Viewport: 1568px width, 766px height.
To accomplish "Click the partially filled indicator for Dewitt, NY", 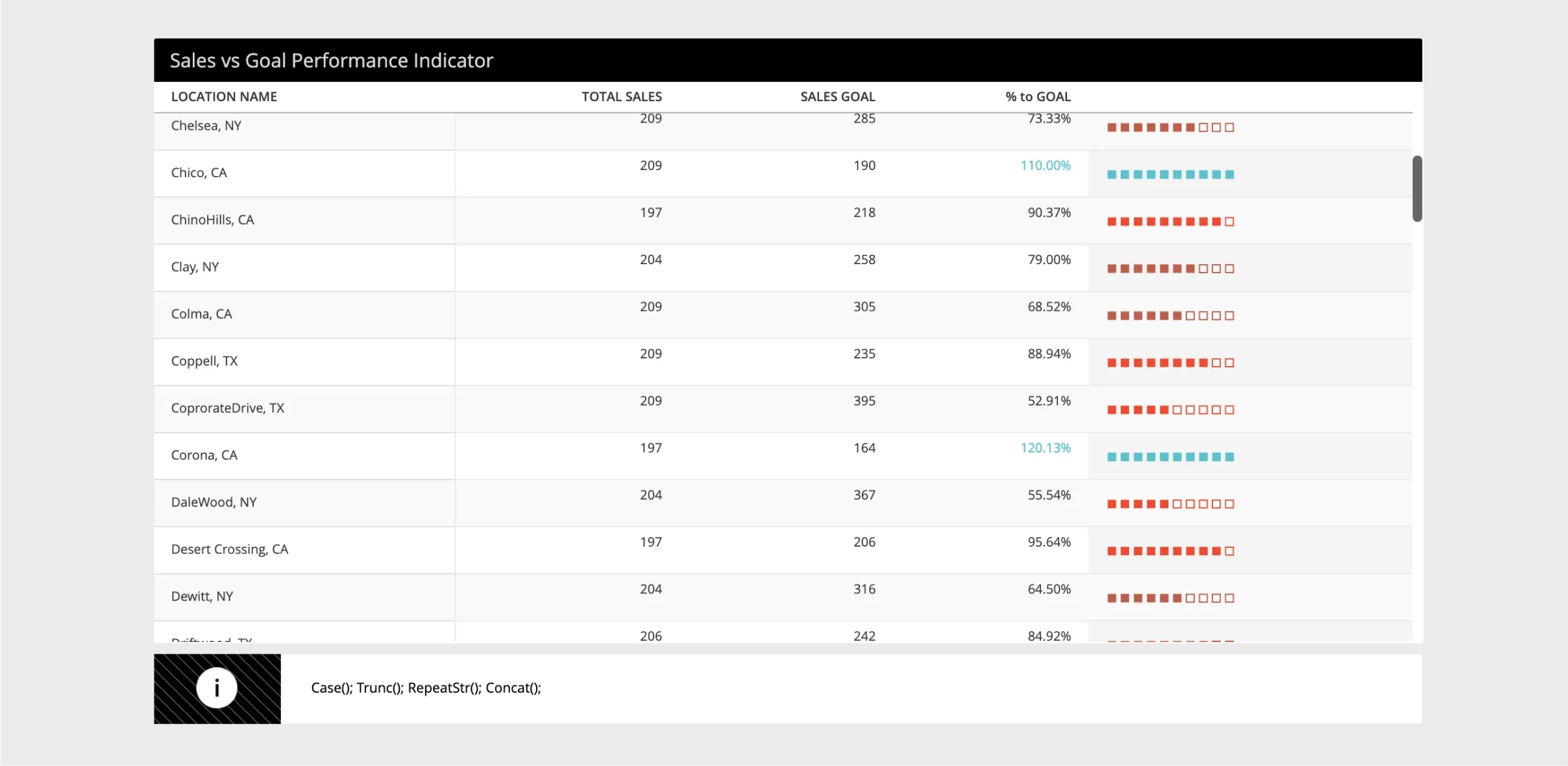I will point(1169,597).
